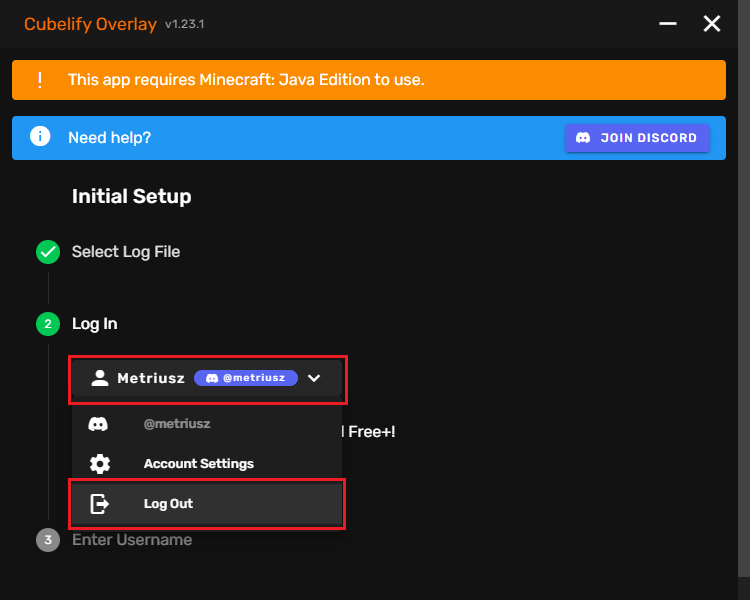This screenshot has width=750, height=600.
Task: Click the Discord icon in the account dropdown menu
Action: coord(98,424)
